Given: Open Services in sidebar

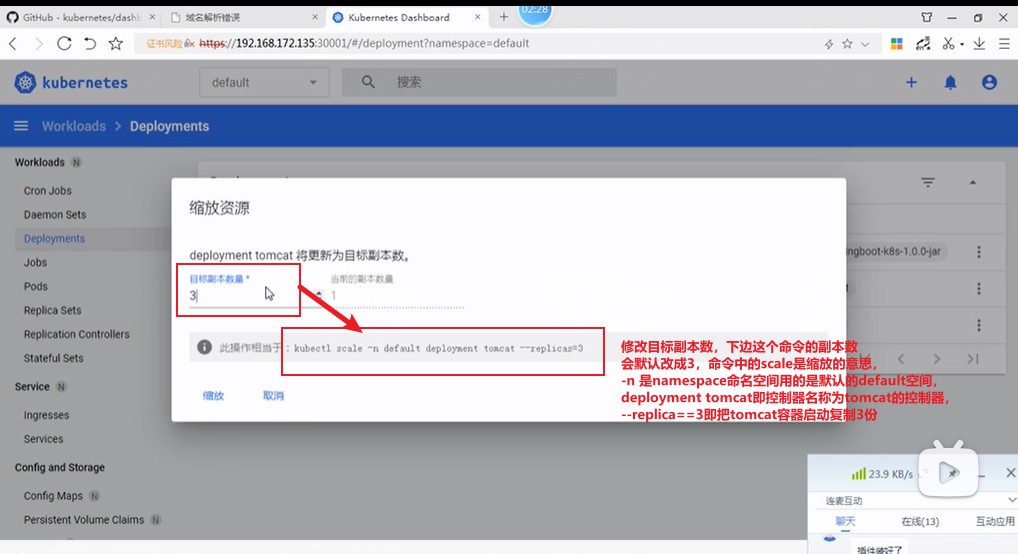Looking at the screenshot, I should tap(43, 439).
